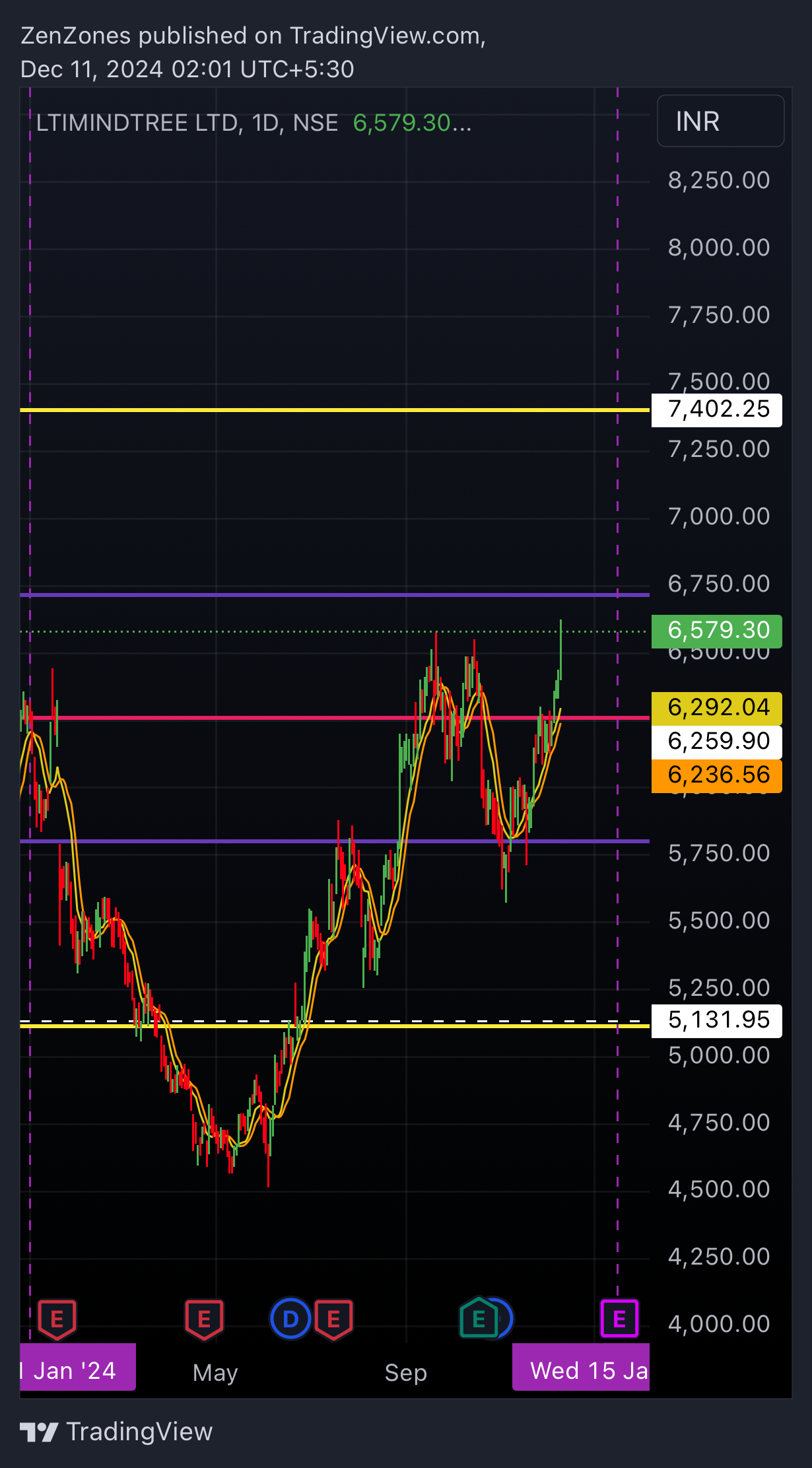Click the 5,750.00 price axis label
The height and width of the screenshot is (1468, 812).
pyautogui.click(x=719, y=853)
